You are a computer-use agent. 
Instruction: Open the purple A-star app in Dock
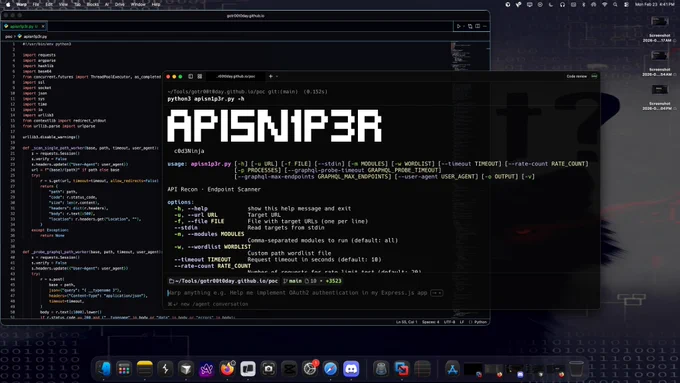206,369
